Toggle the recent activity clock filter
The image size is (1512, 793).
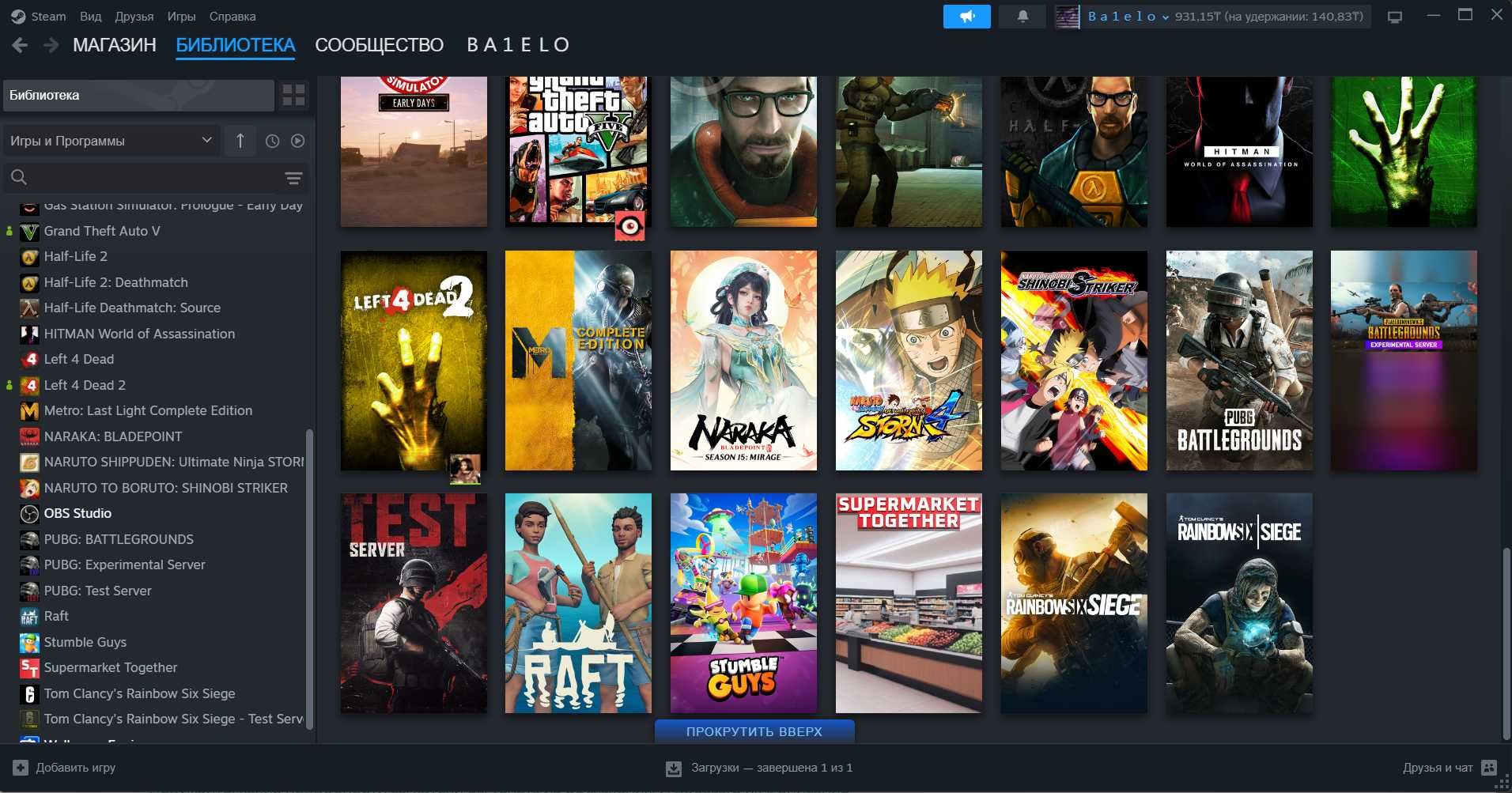click(272, 141)
